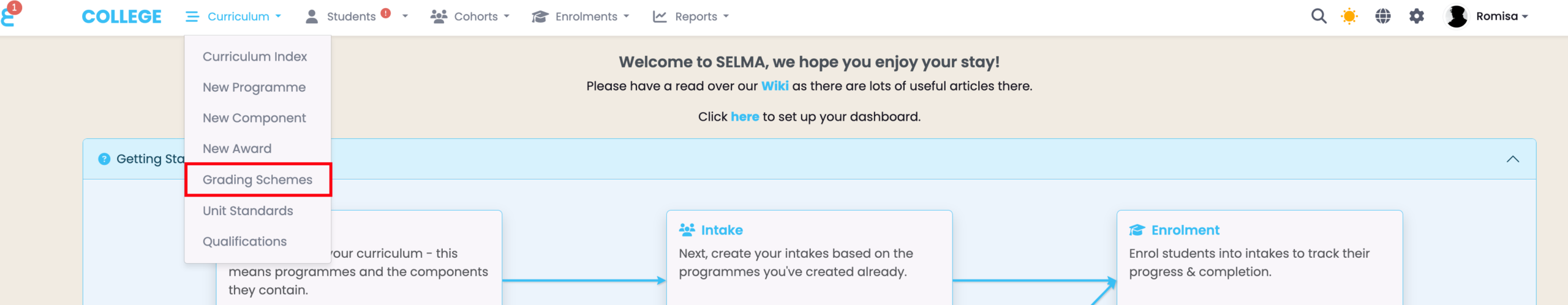Screen dimensions: 1568x305
Task: Click the 'here' dashboard setup link
Action: point(745,117)
